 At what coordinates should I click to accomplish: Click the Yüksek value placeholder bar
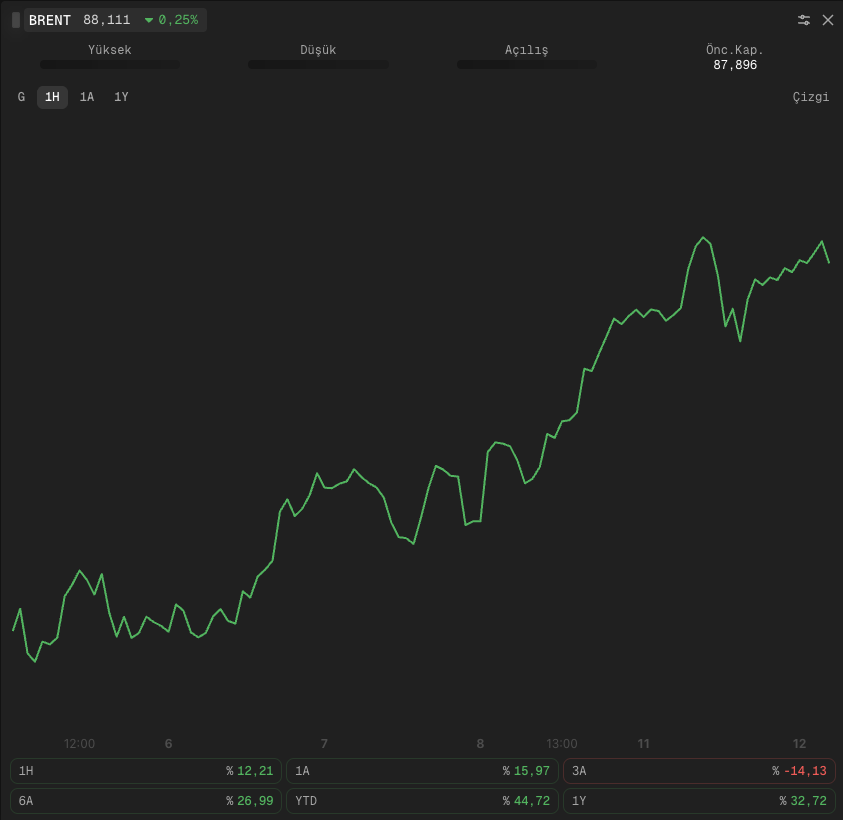click(110, 65)
